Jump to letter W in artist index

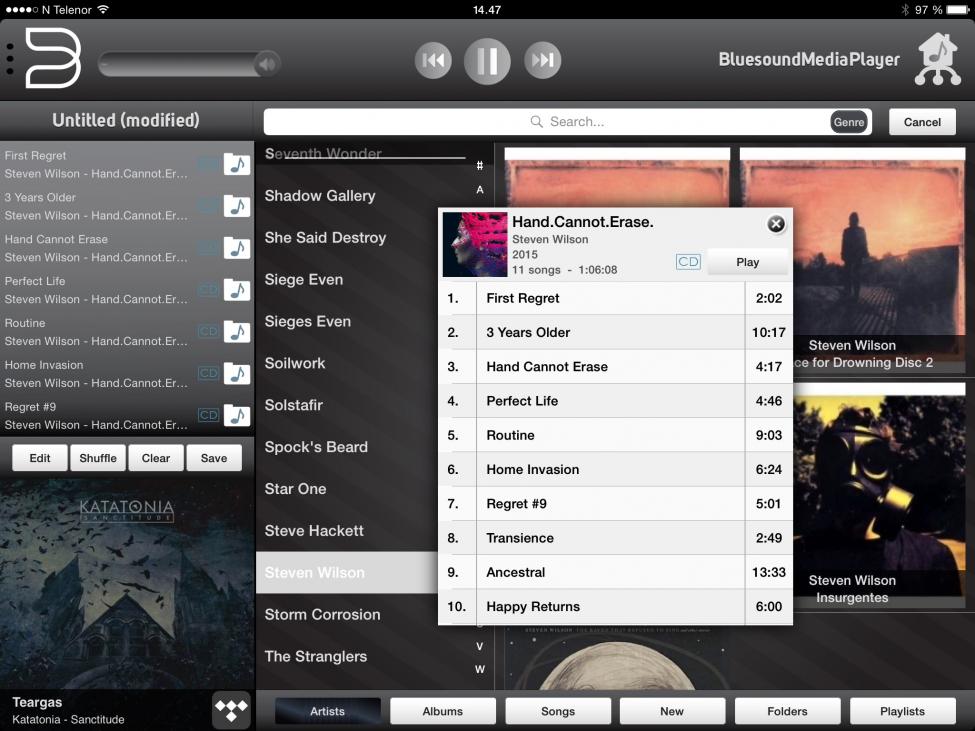pos(479,669)
